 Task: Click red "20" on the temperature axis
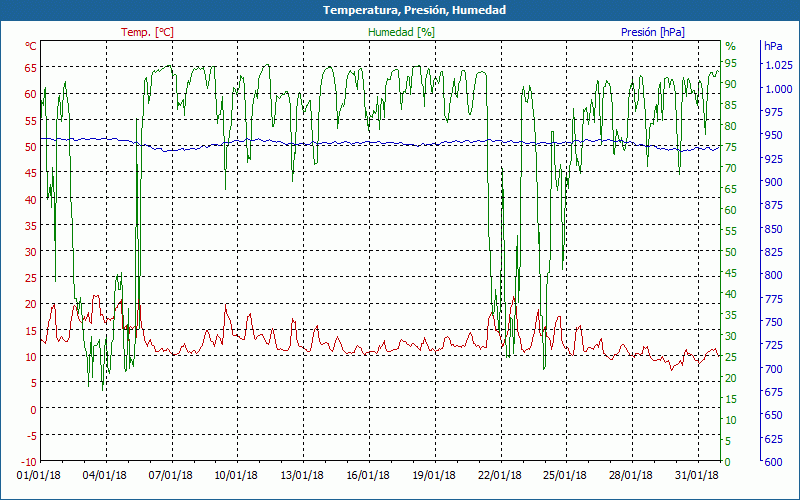31,304
